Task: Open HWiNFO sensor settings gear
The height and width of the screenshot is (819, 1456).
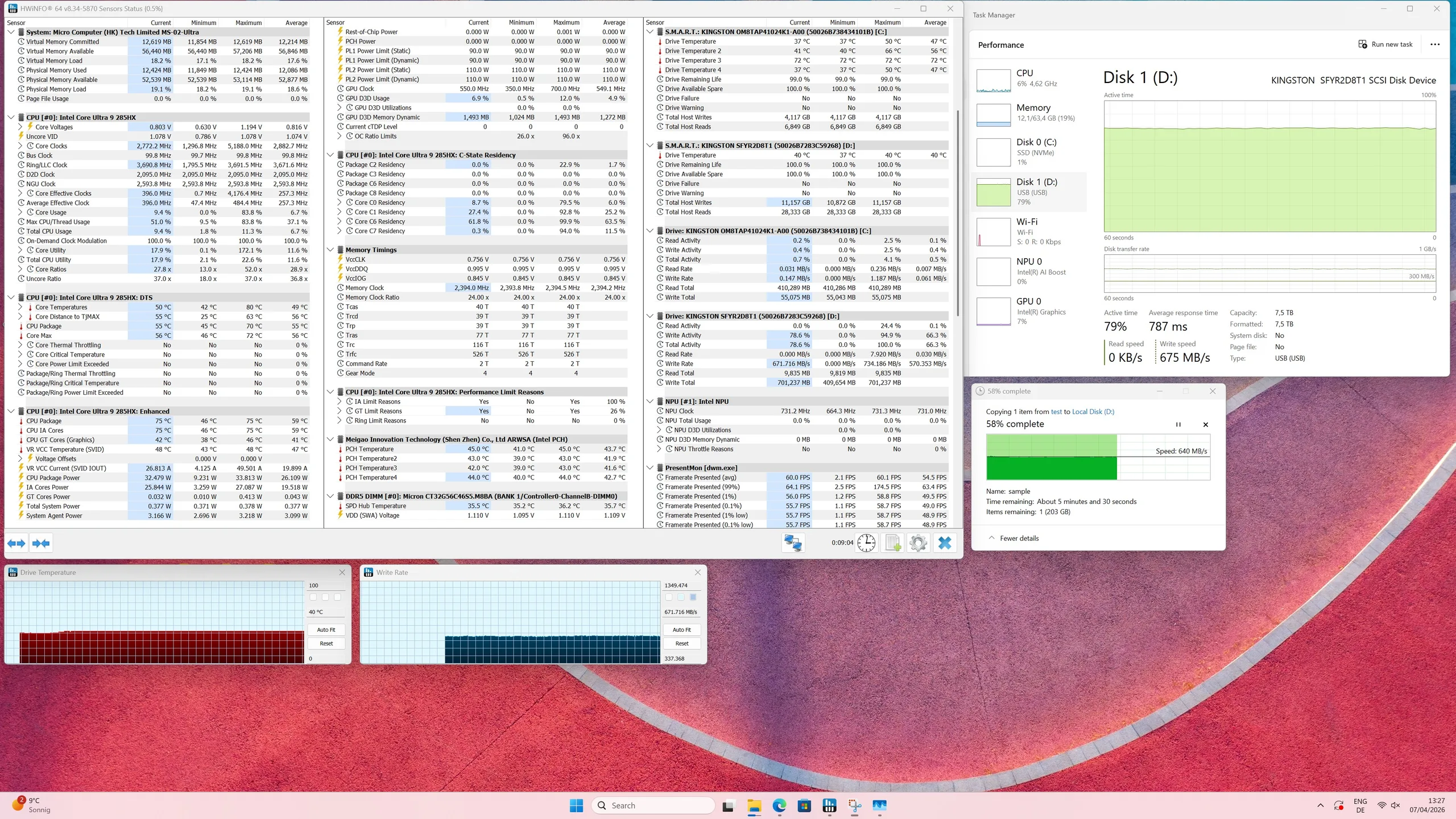Action: point(918,543)
